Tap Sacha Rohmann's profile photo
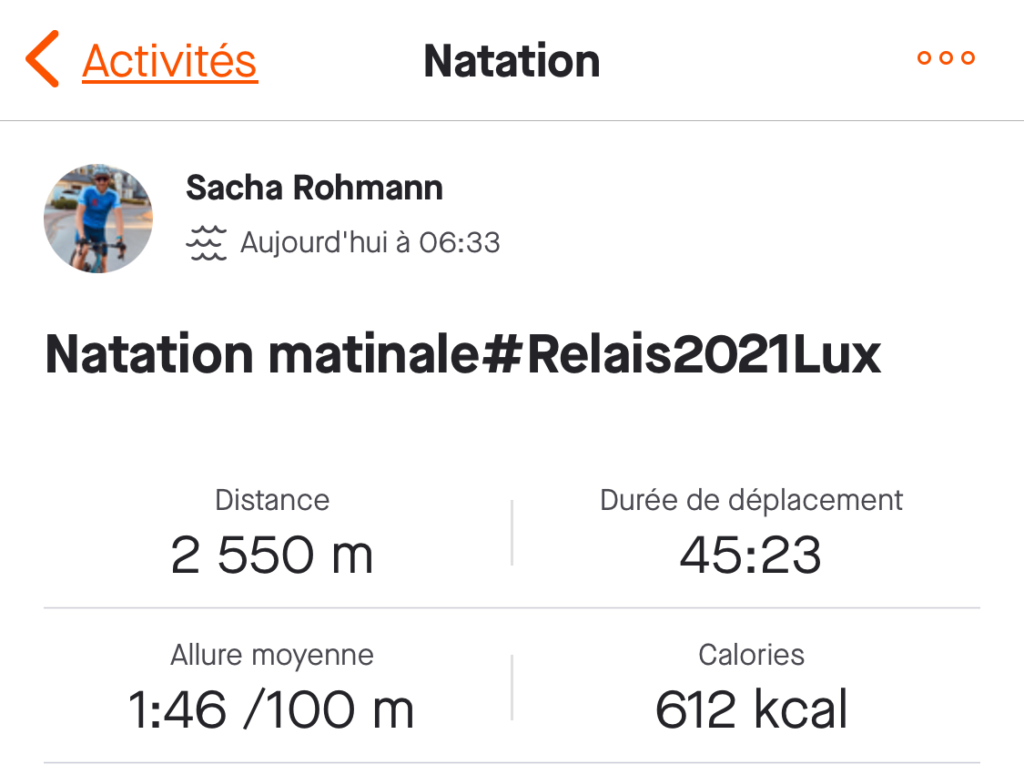The height and width of the screenshot is (775, 1024). click(98, 218)
